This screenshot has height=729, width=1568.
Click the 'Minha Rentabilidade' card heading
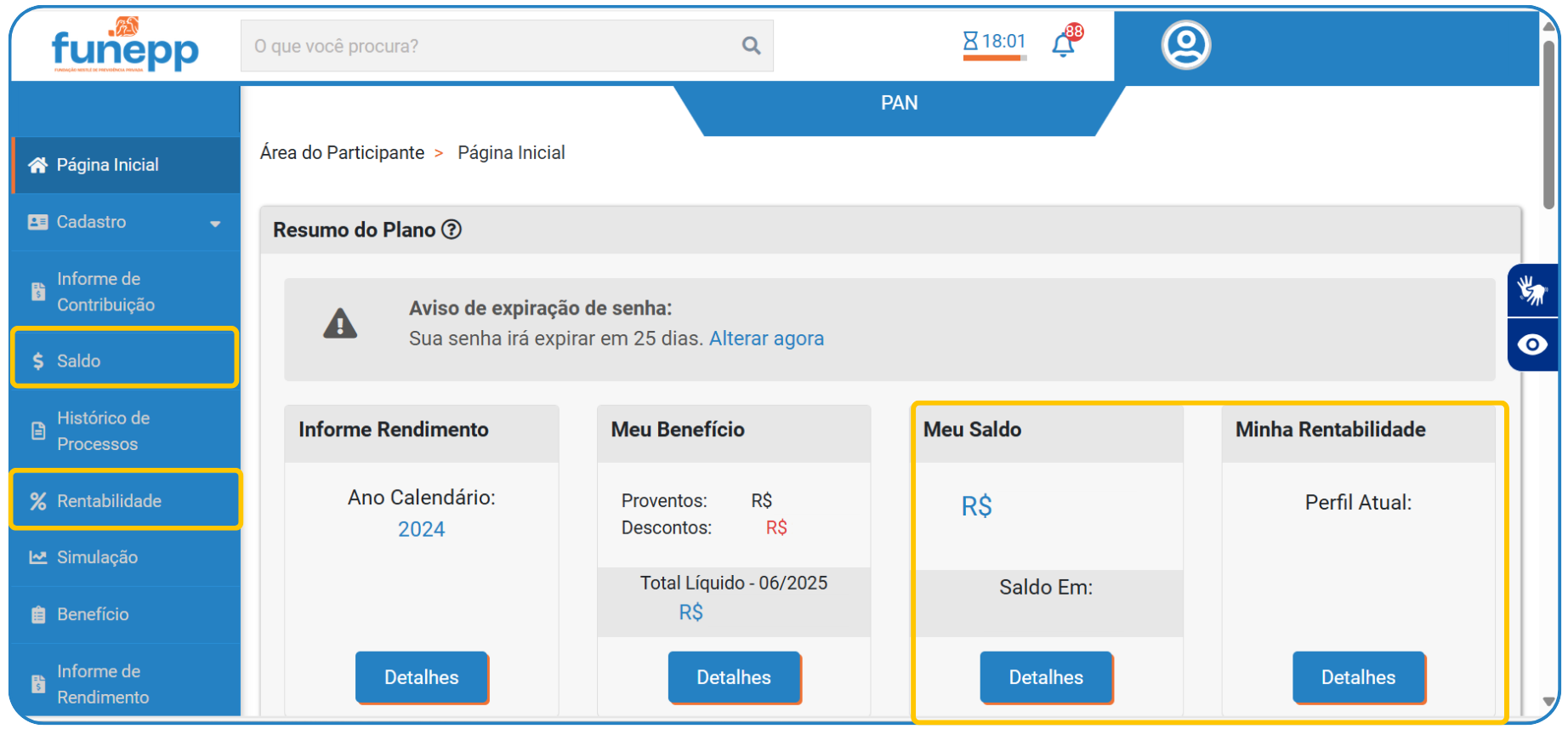pos(1330,430)
